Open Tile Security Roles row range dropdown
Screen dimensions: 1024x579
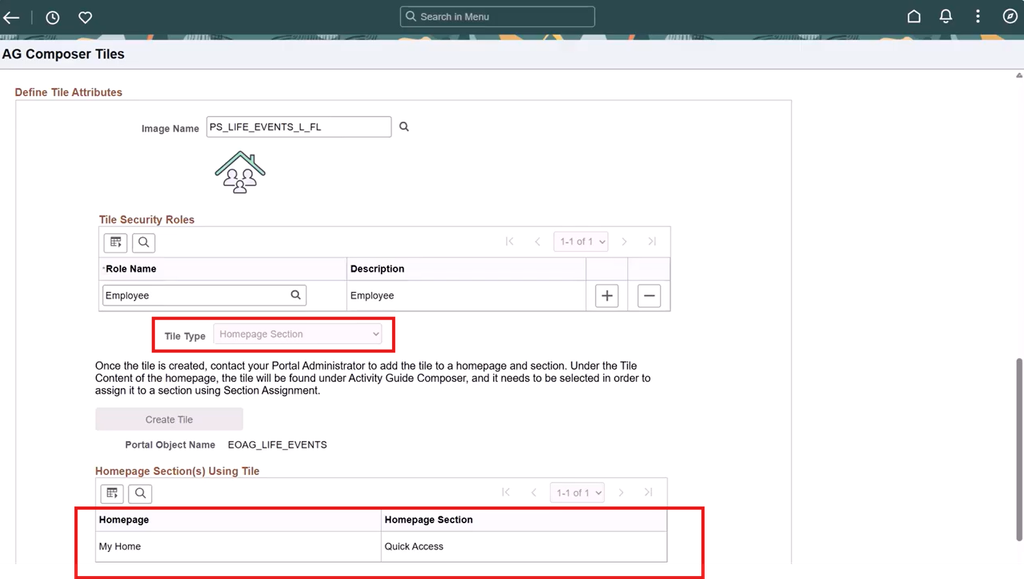581,242
